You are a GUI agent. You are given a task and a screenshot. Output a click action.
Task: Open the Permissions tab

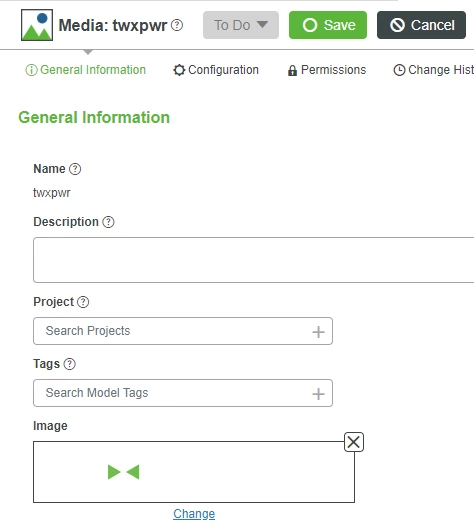pyautogui.click(x=327, y=70)
